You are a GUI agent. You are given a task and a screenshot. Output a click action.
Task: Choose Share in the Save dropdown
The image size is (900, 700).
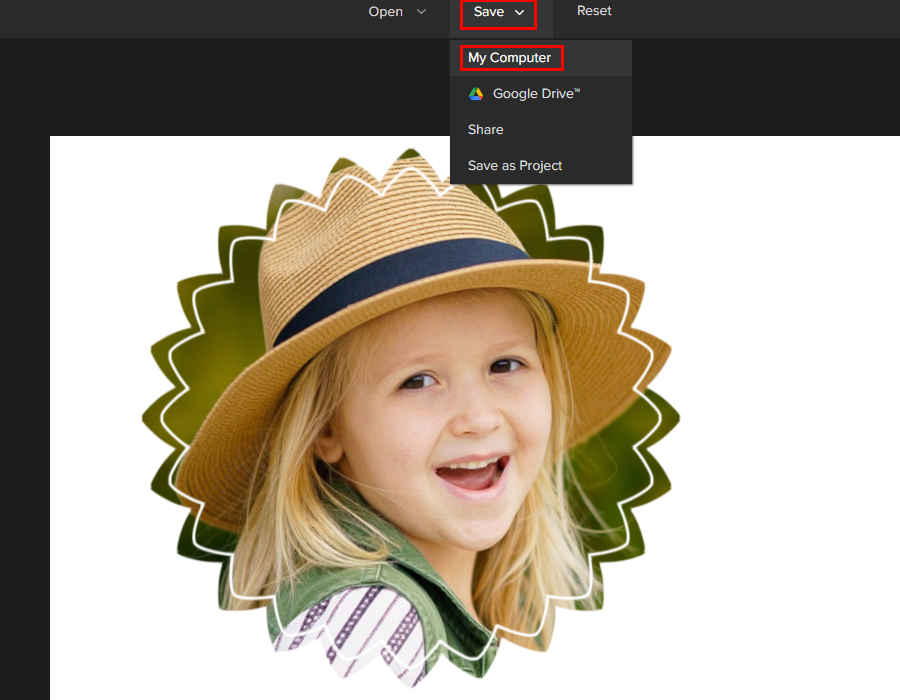pyautogui.click(x=486, y=130)
